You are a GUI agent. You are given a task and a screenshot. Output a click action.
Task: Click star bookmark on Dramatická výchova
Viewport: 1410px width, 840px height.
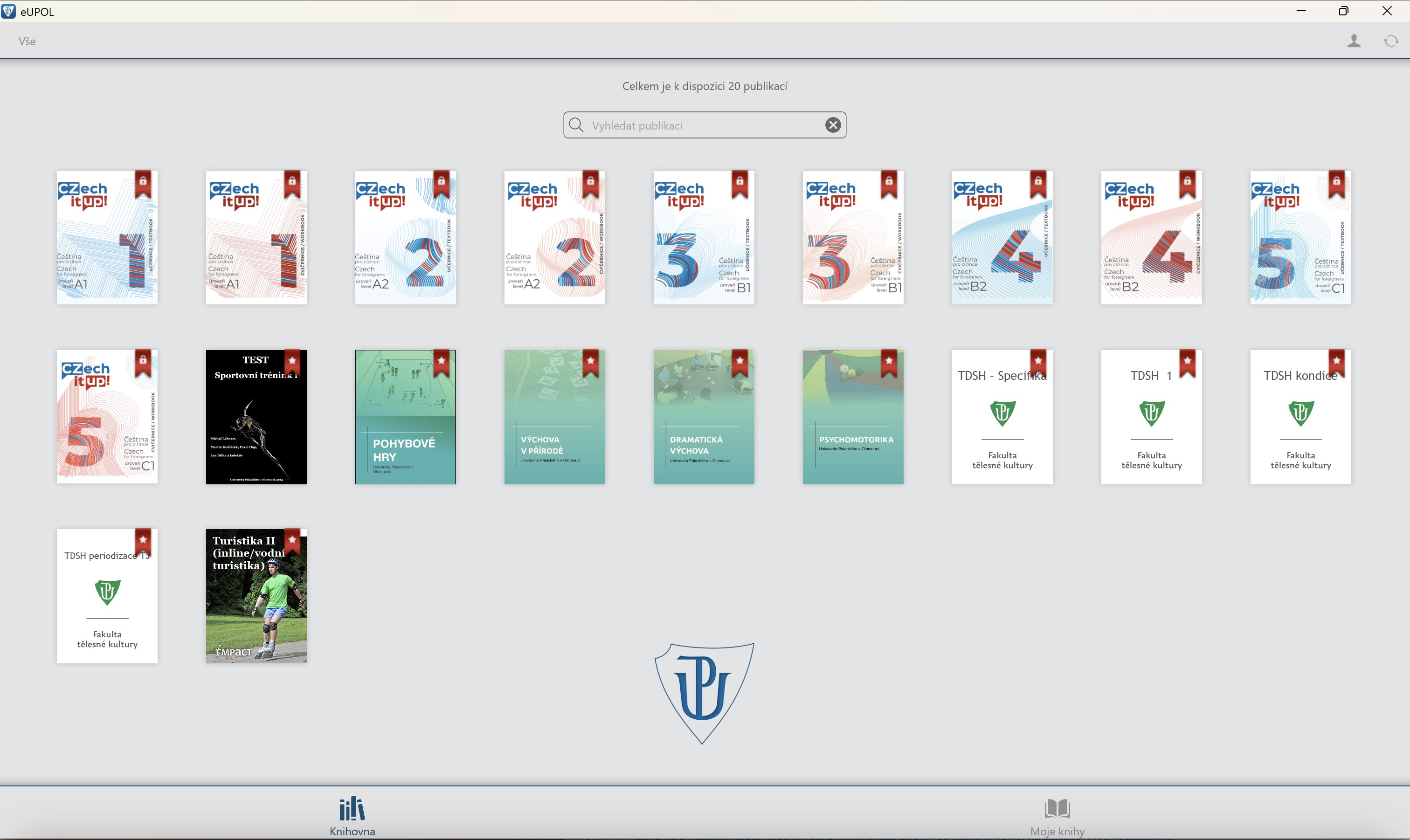click(740, 363)
